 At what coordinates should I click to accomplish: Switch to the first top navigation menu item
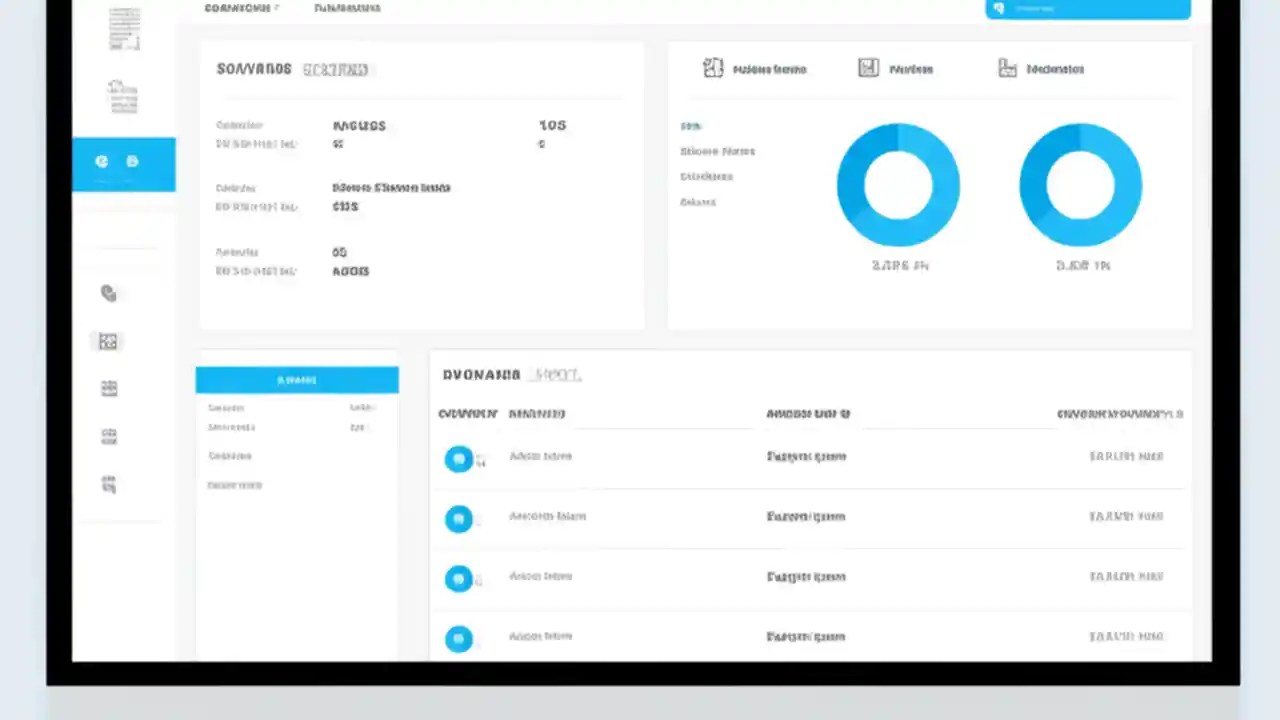(237, 7)
